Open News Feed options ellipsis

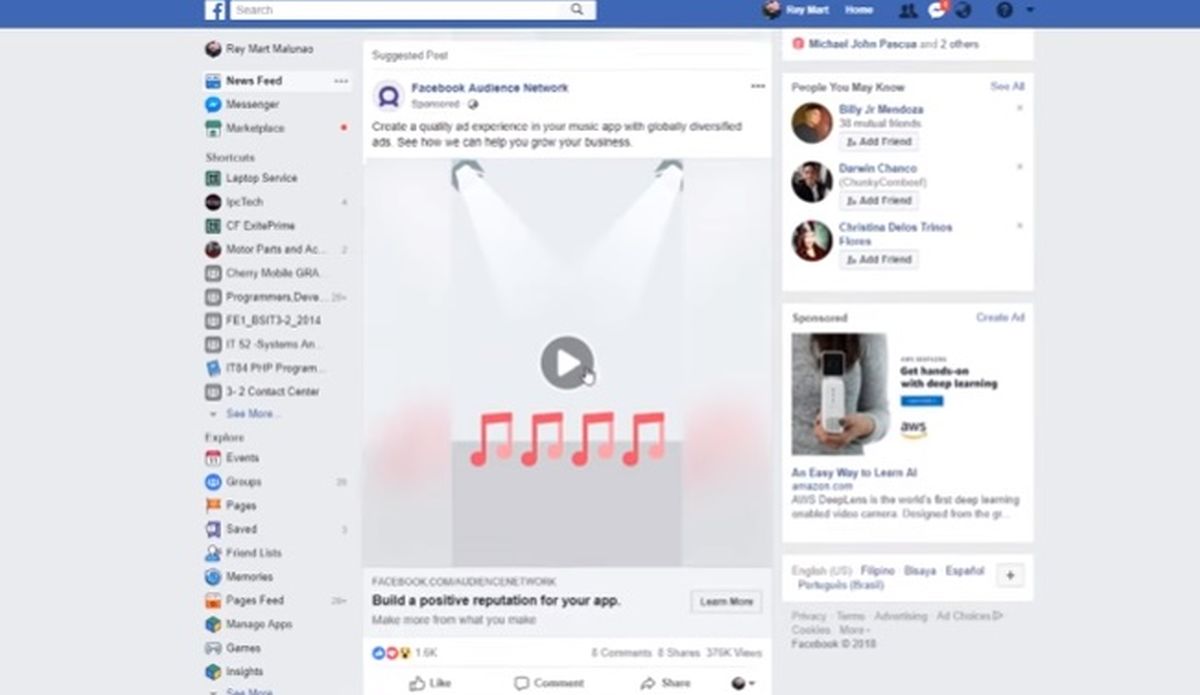[x=342, y=80]
